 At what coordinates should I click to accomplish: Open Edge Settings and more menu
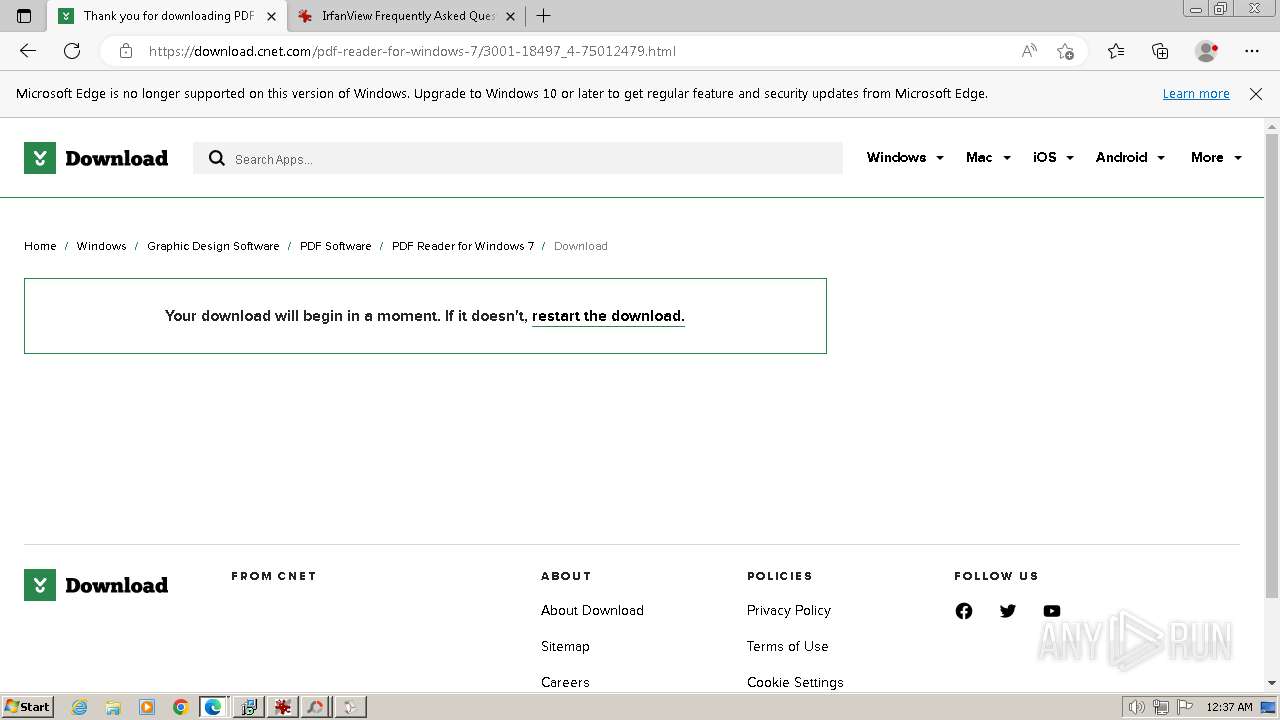tap(1252, 51)
